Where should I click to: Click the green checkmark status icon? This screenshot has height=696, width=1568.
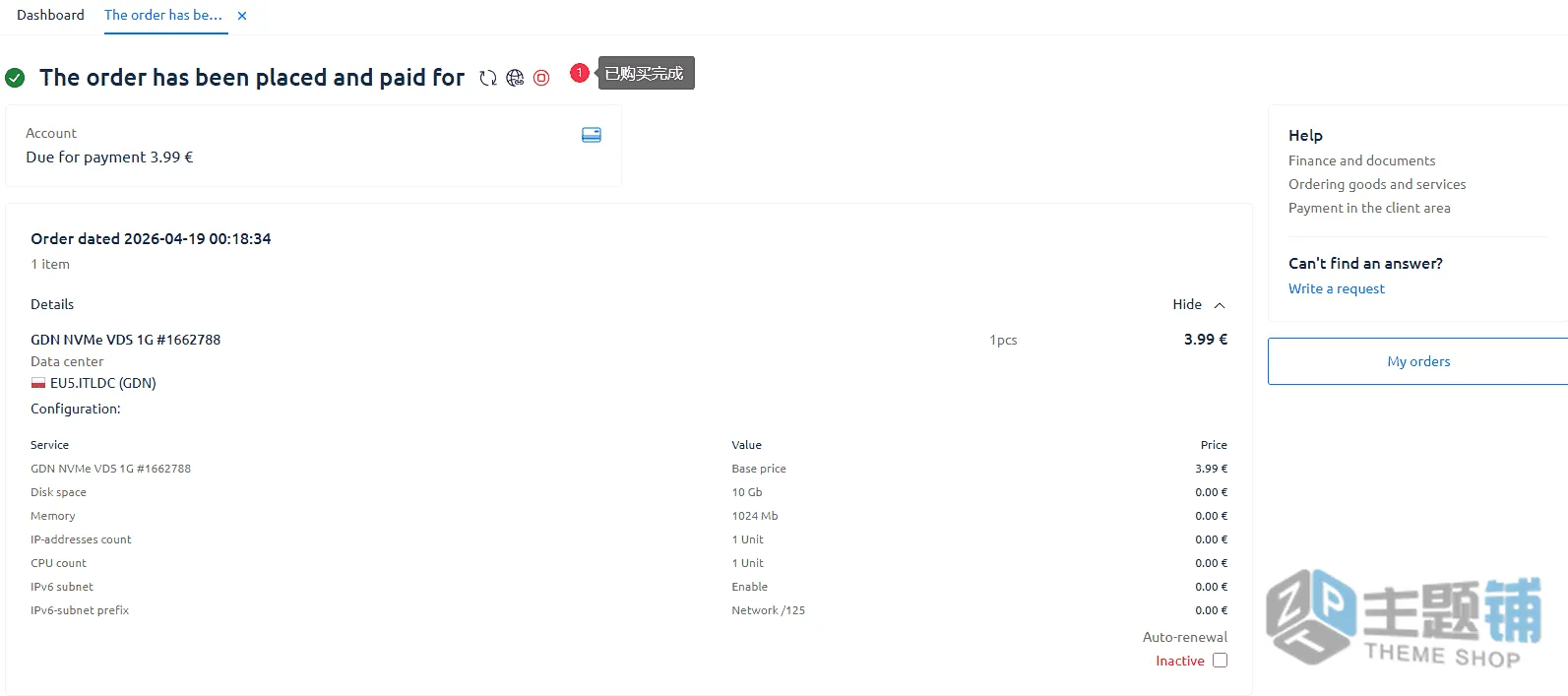click(15, 78)
